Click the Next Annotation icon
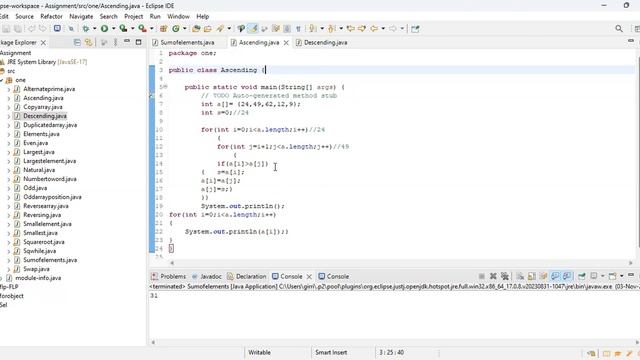Screen dimensions: 640x360 (313, 29)
